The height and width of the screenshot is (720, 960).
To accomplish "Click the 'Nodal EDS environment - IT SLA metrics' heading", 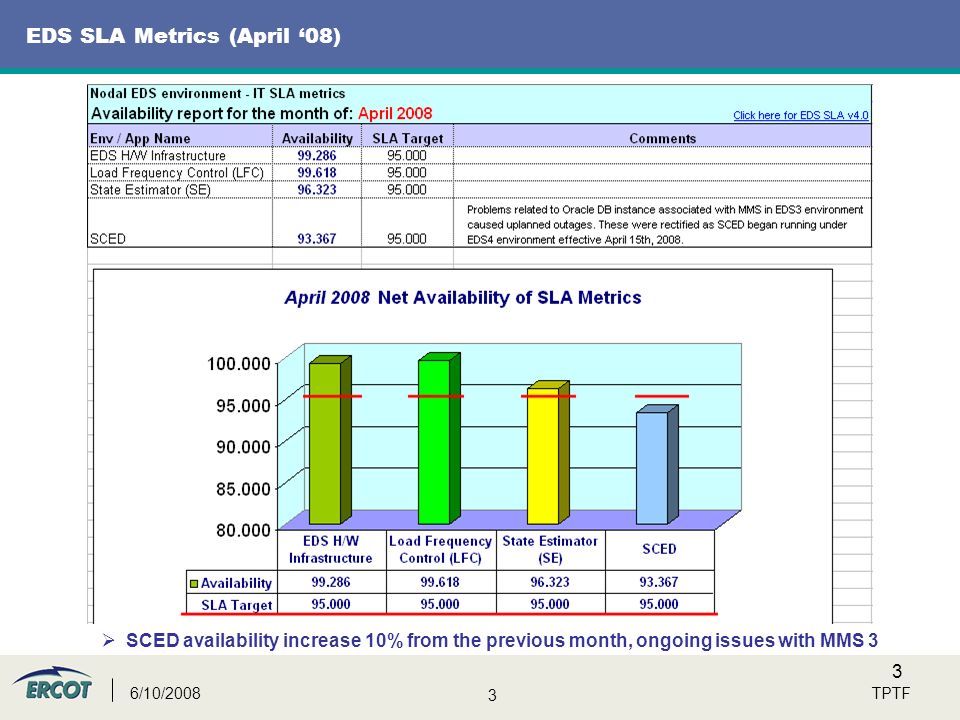I will [217, 94].
